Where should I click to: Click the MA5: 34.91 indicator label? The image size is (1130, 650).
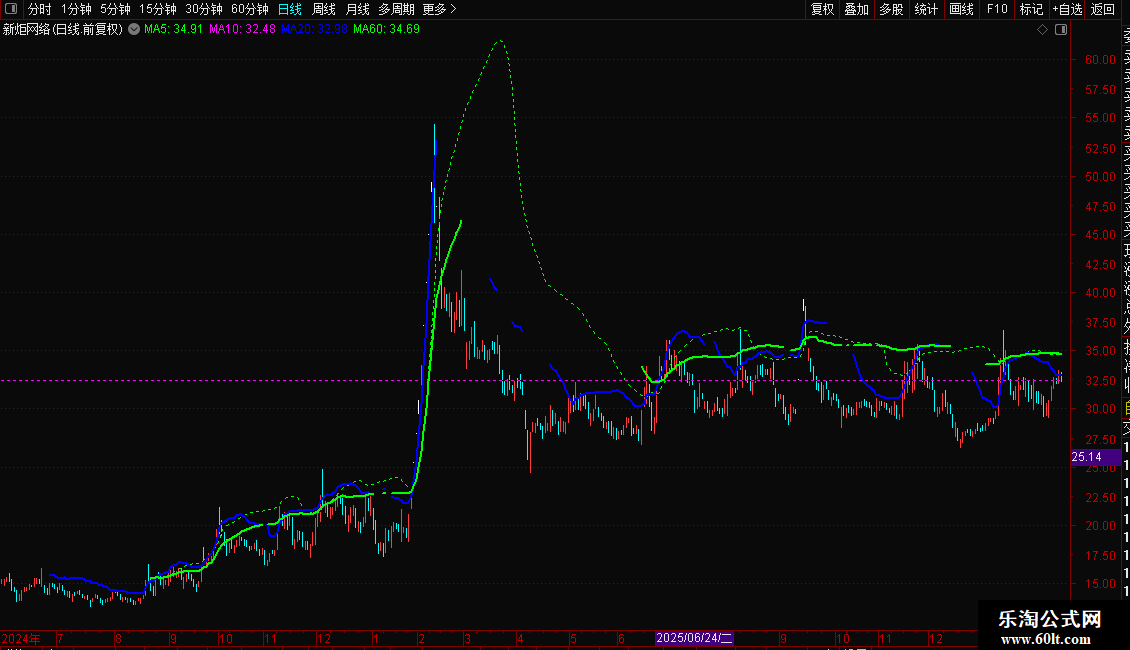click(173, 29)
